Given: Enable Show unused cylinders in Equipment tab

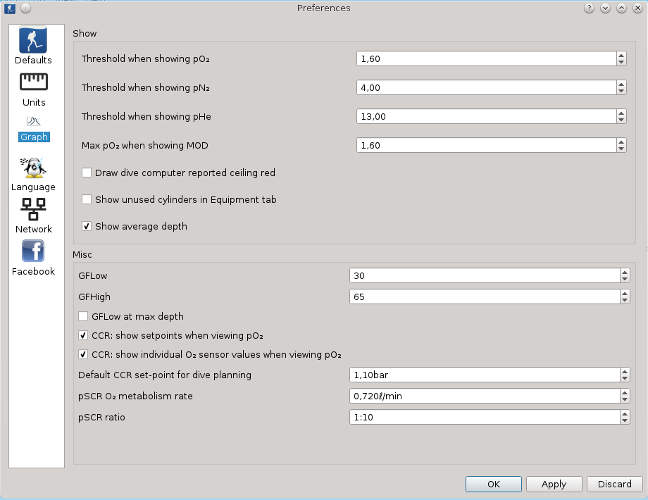Looking at the screenshot, I should 86,199.
